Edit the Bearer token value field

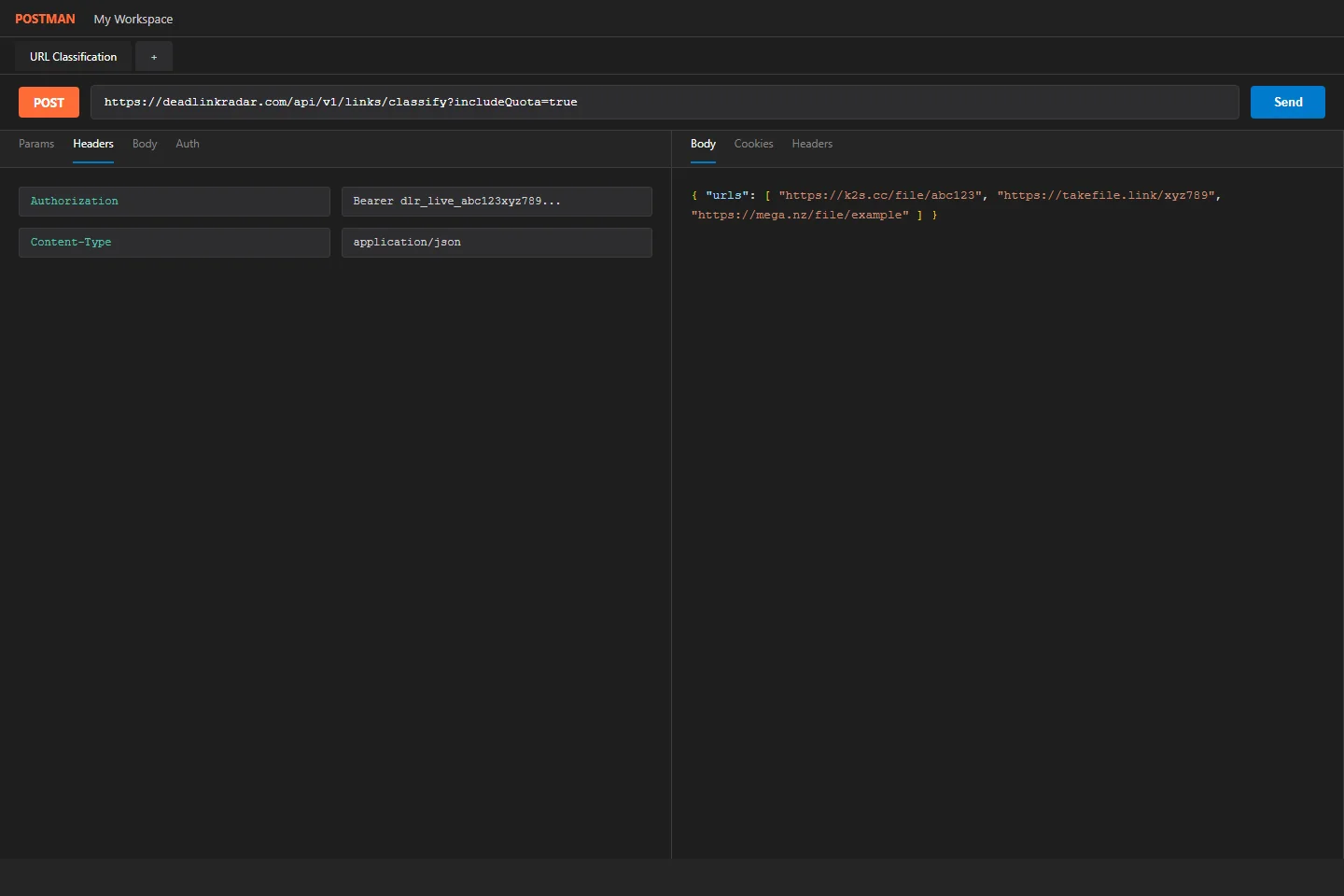[x=497, y=202]
